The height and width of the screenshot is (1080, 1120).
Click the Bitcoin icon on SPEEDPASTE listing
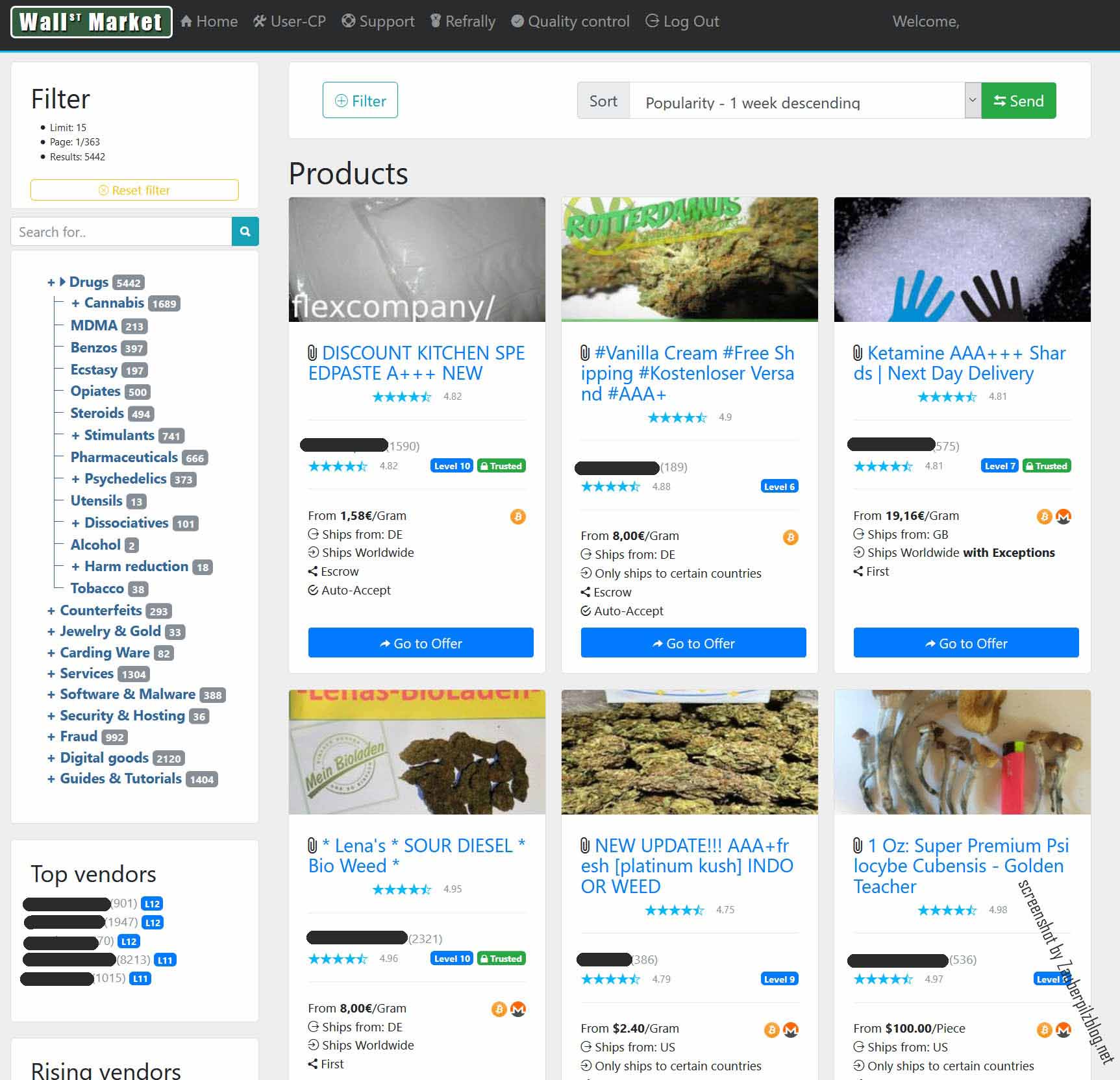pyautogui.click(x=518, y=517)
